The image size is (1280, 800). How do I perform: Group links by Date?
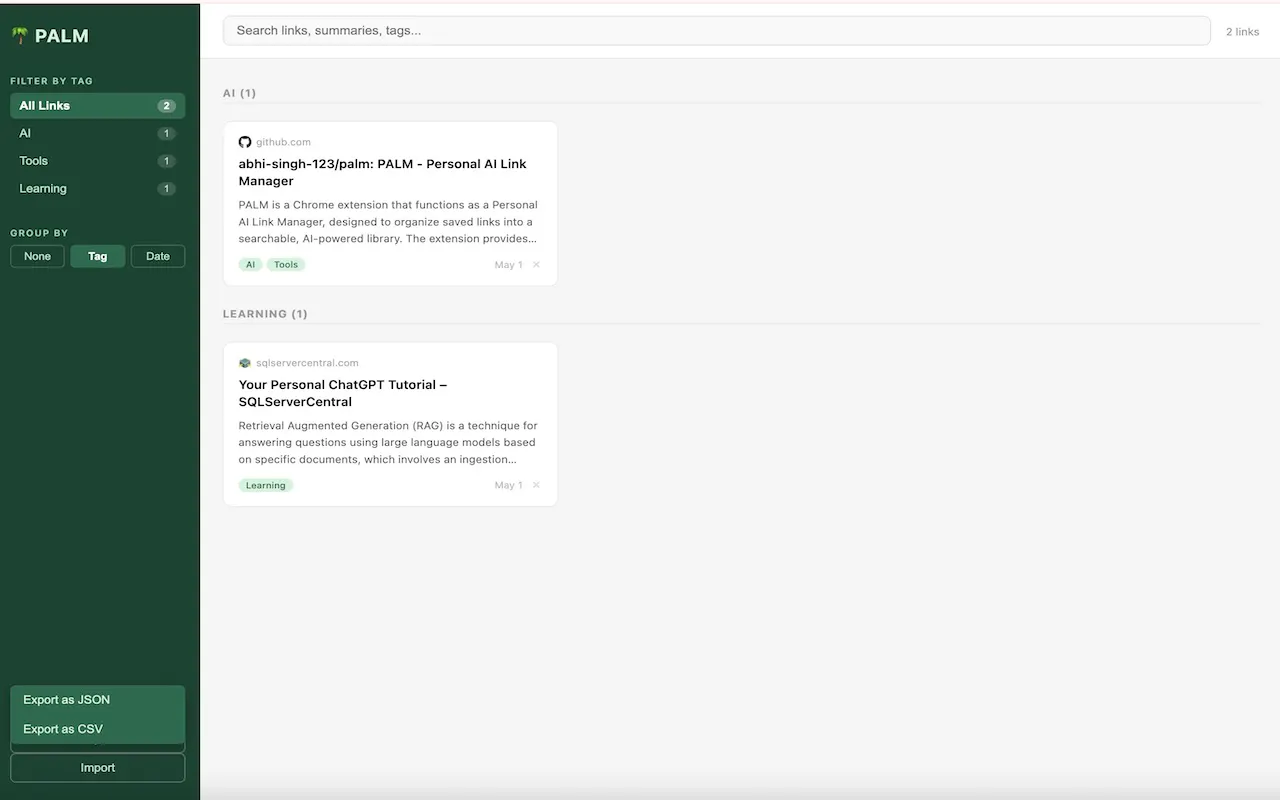(x=158, y=256)
